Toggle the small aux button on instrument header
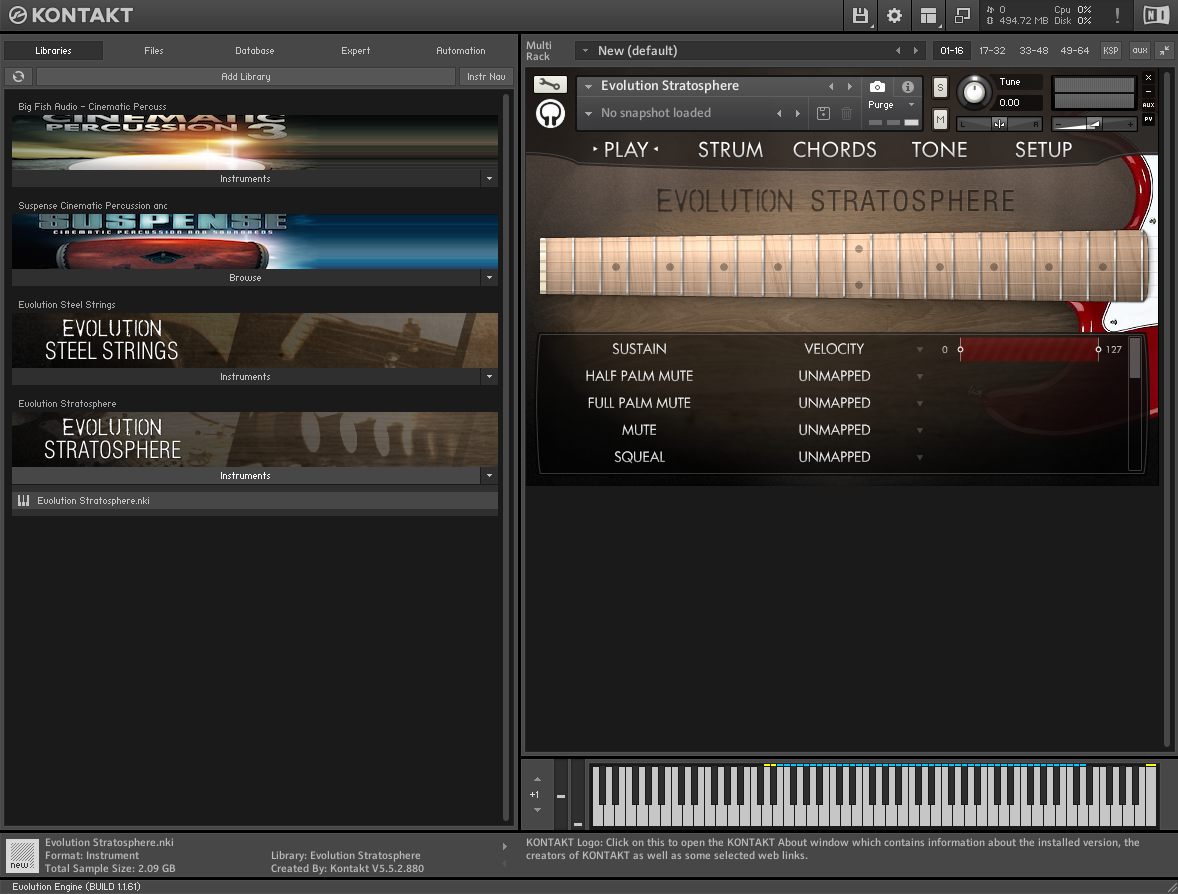 coord(1148,105)
